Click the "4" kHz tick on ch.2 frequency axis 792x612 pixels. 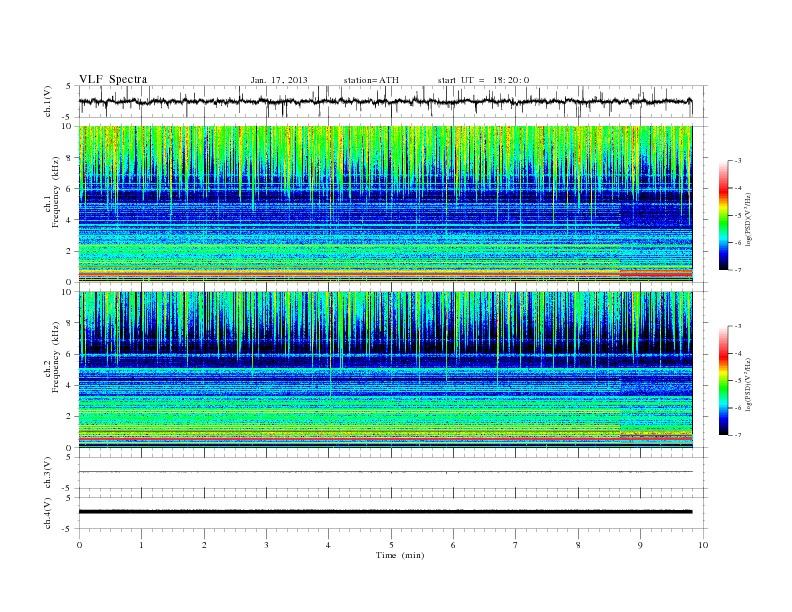tap(70, 385)
